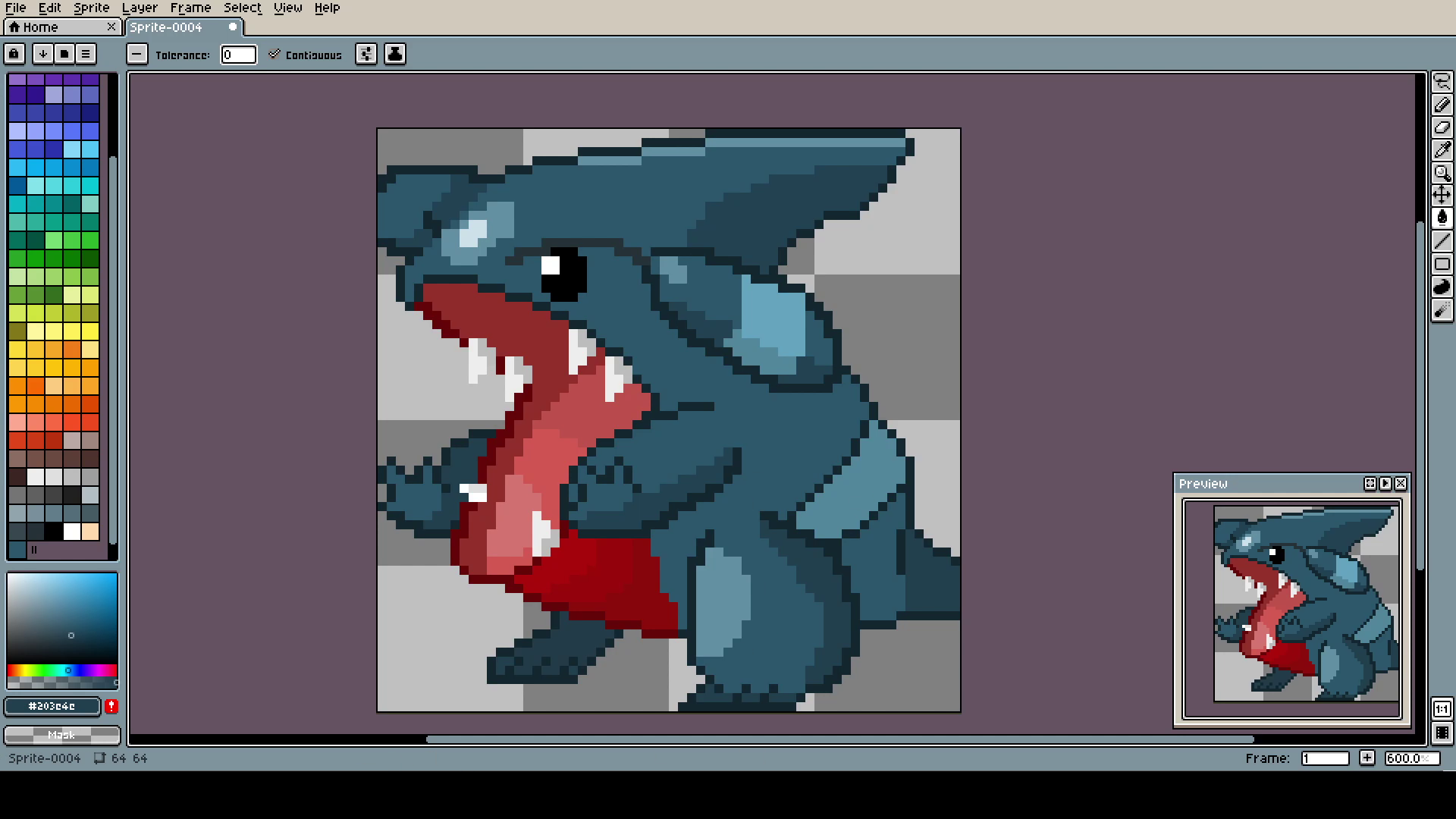Screen dimensions: 1456x819
Task: Click the canvas vertical scrollbar
Action: point(1420,394)
